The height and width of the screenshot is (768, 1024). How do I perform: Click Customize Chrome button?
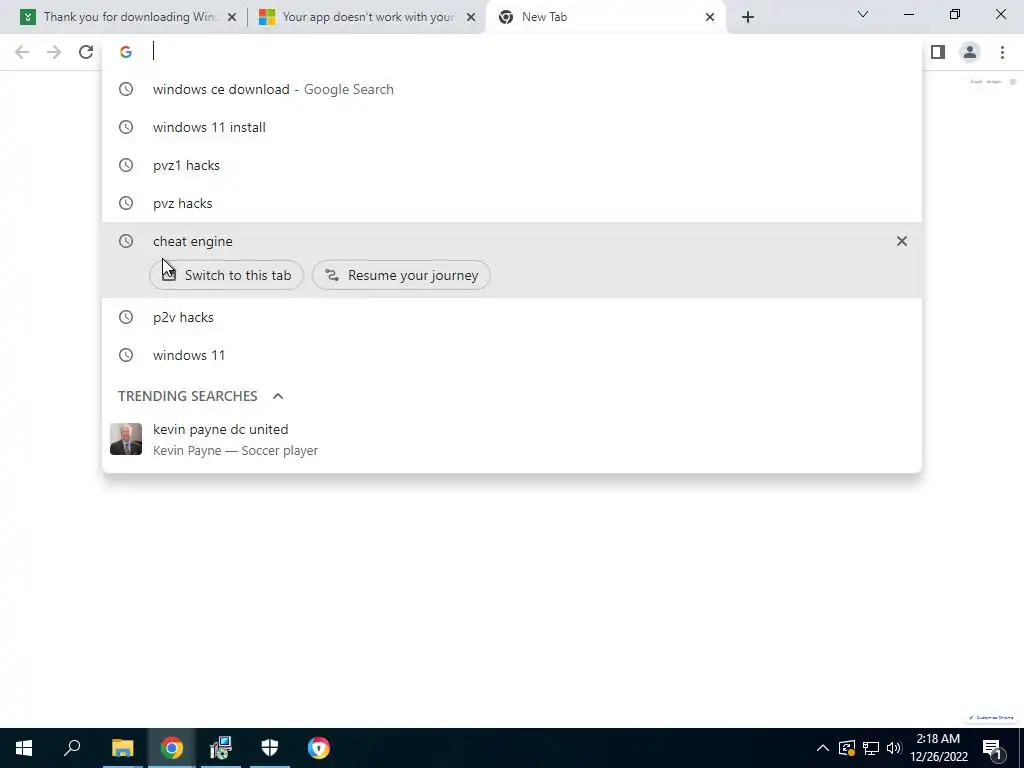pyautogui.click(x=991, y=717)
